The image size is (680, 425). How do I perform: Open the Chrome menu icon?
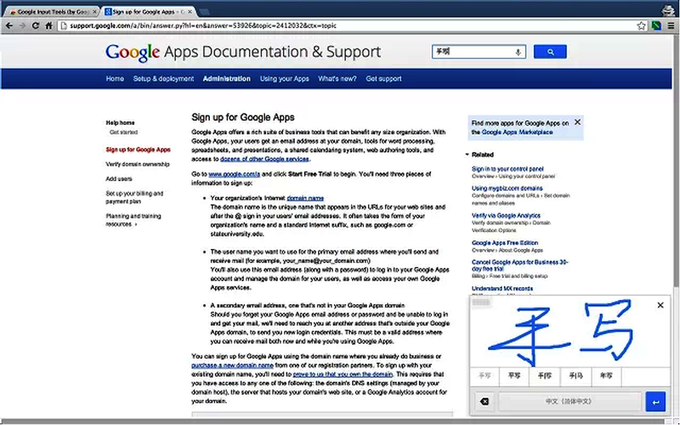click(671, 26)
